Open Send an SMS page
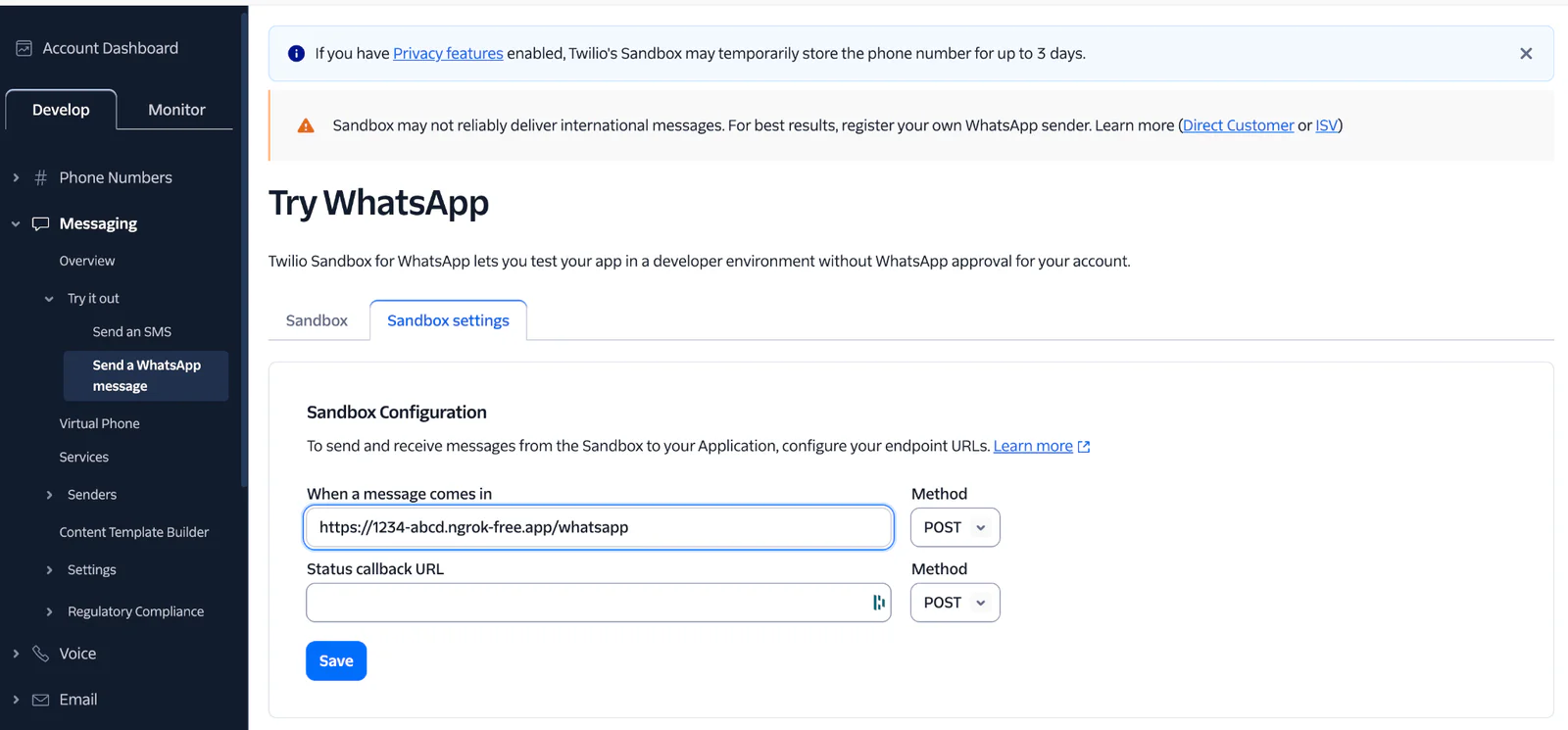The height and width of the screenshot is (730, 1568). click(131, 332)
